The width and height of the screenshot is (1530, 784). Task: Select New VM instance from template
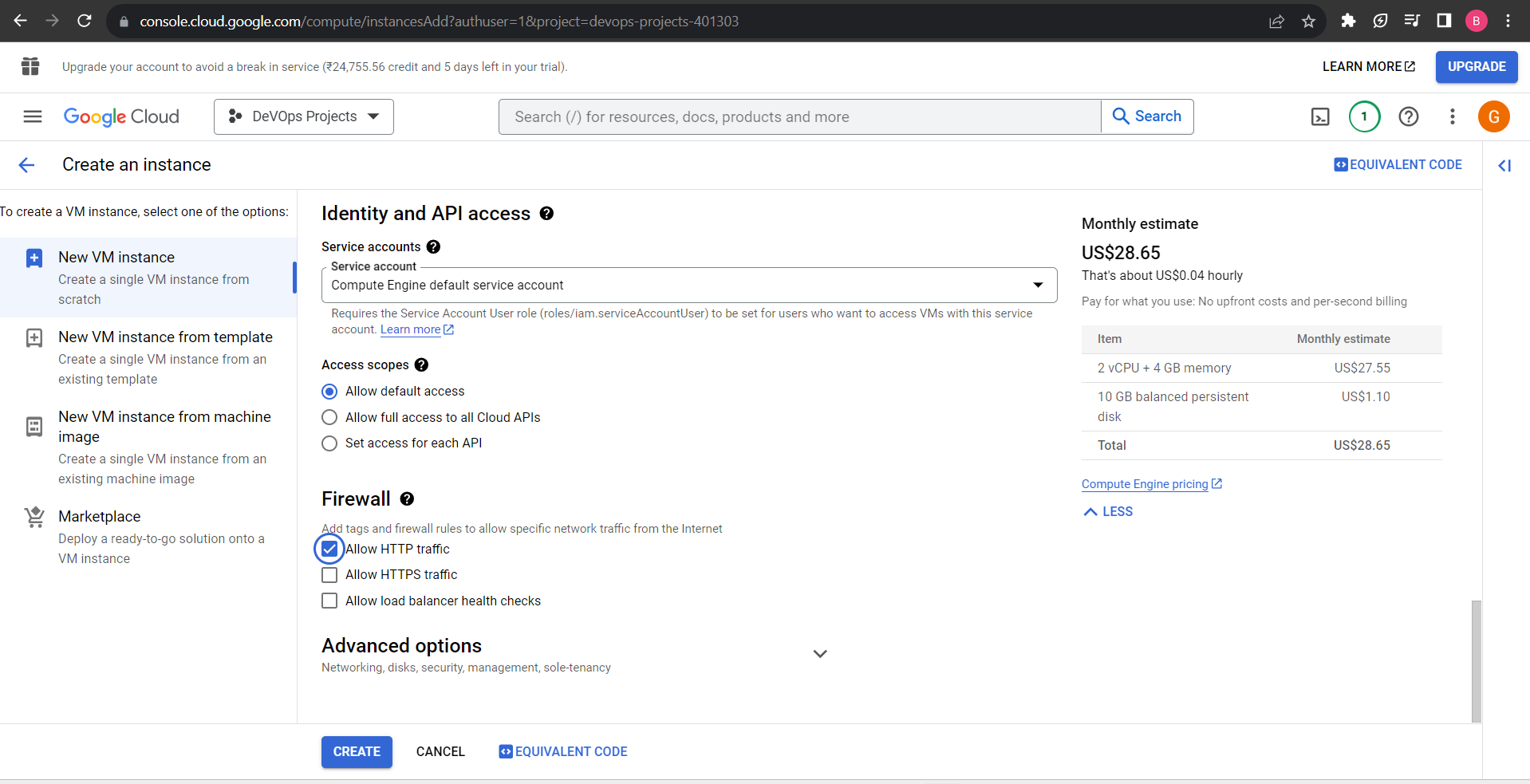148,357
